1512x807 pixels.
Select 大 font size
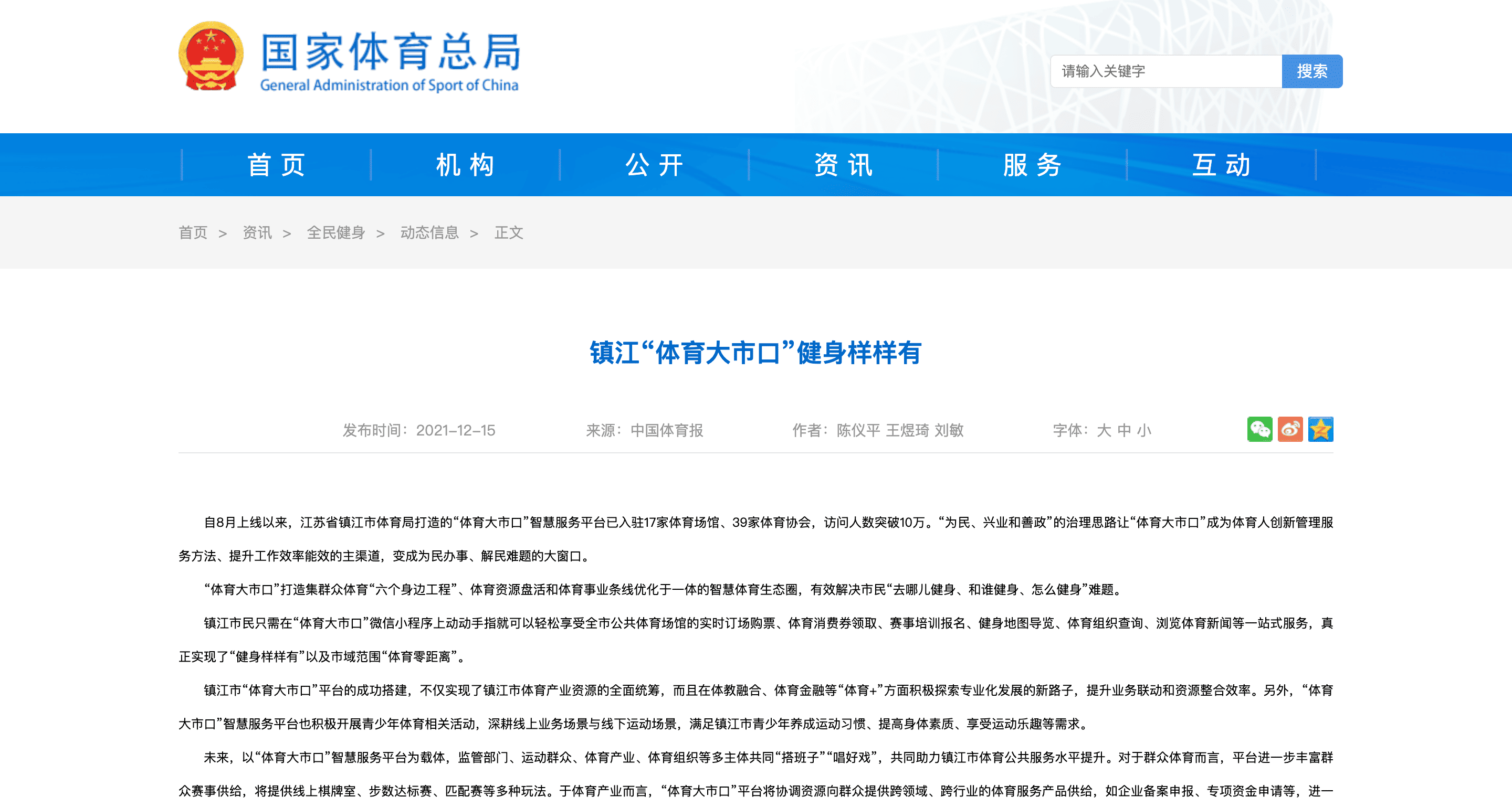[1105, 430]
